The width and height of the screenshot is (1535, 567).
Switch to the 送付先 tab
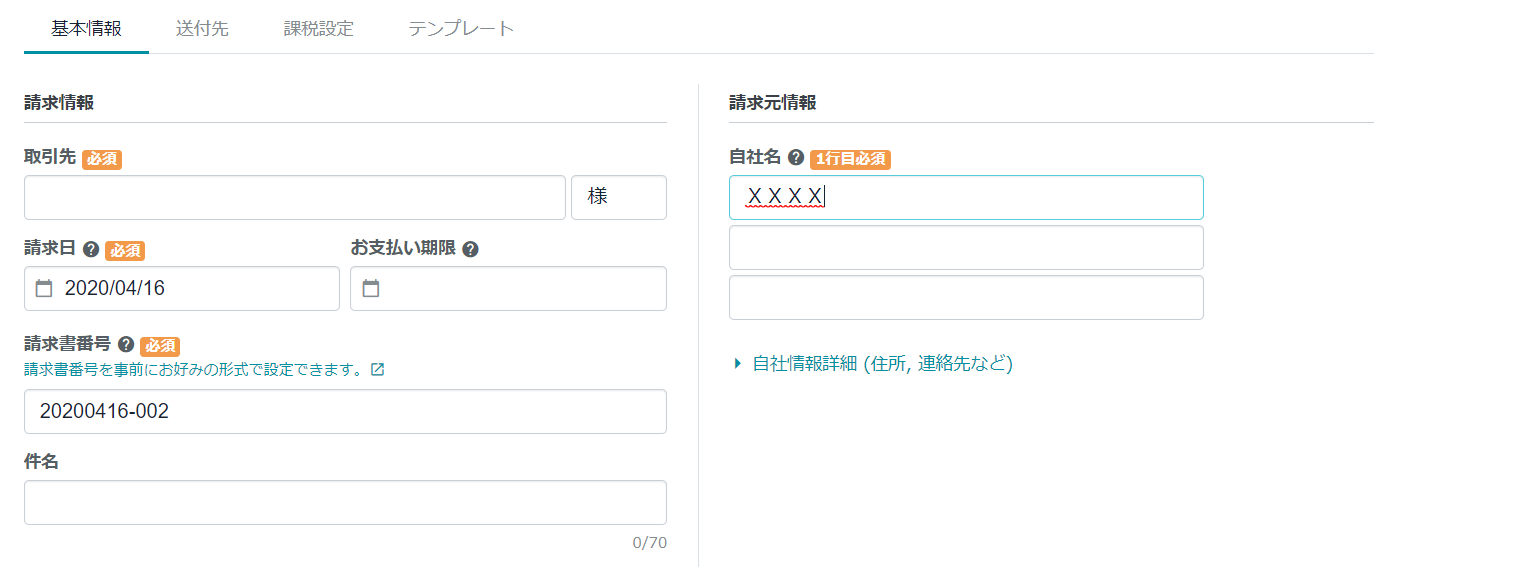(x=202, y=28)
